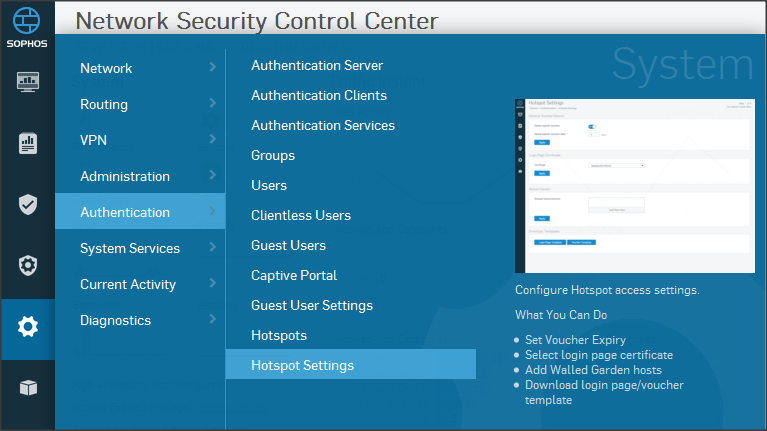This screenshot has height=431, width=767.
Task: Expand the Routing submenu chevron
Action: (212, 104)
